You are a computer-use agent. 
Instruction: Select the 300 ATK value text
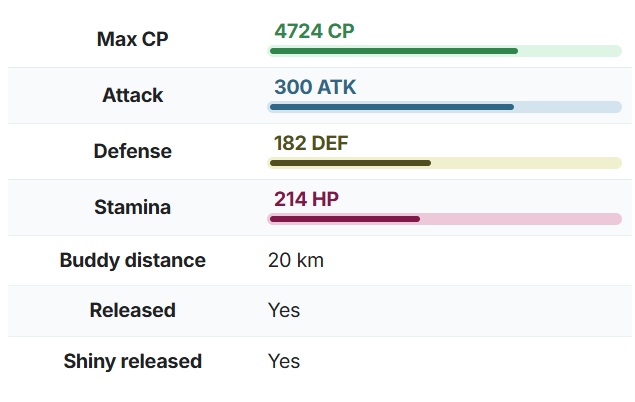(315, 87)
